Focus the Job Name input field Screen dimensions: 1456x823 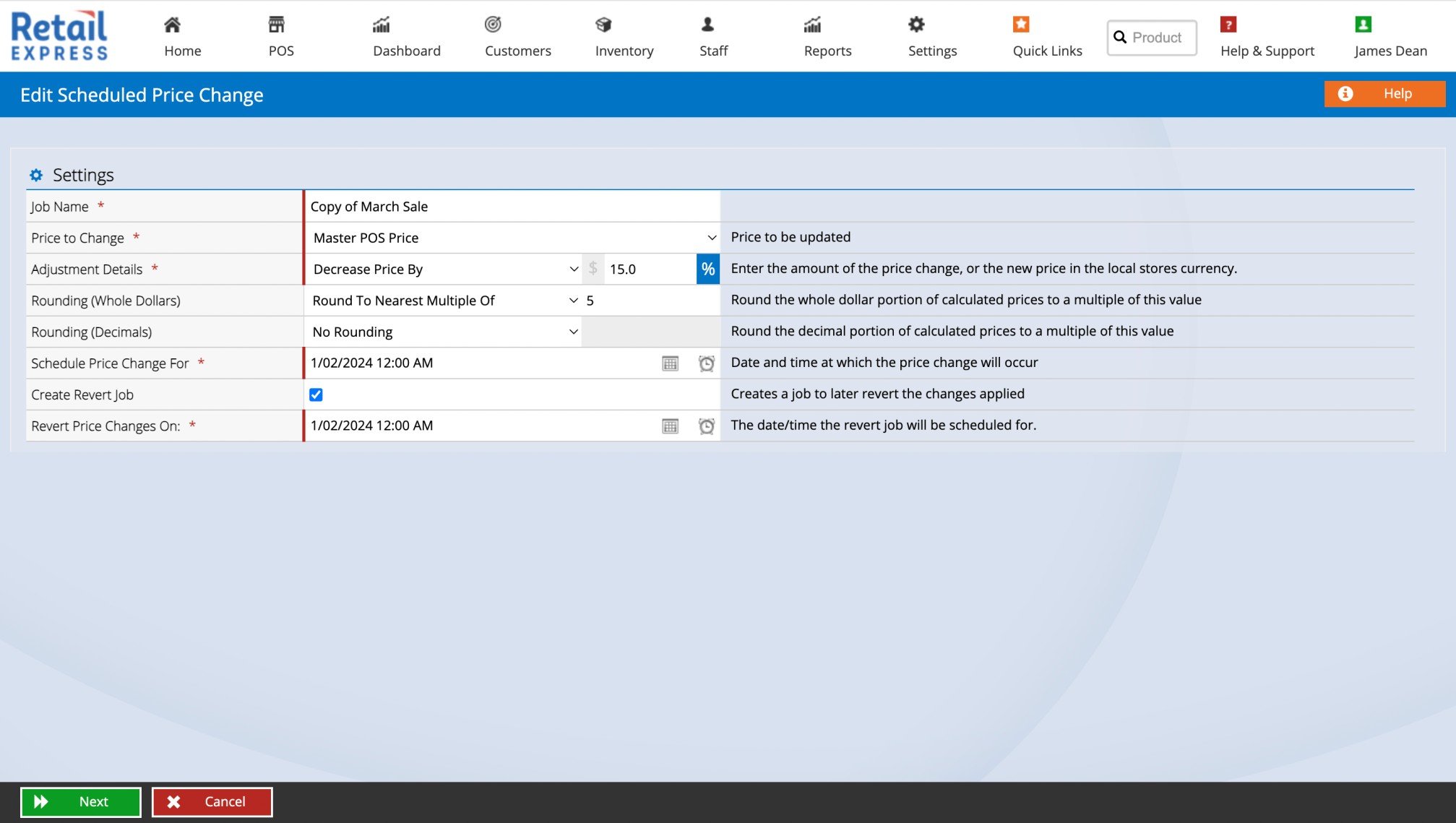pos(512,207)
